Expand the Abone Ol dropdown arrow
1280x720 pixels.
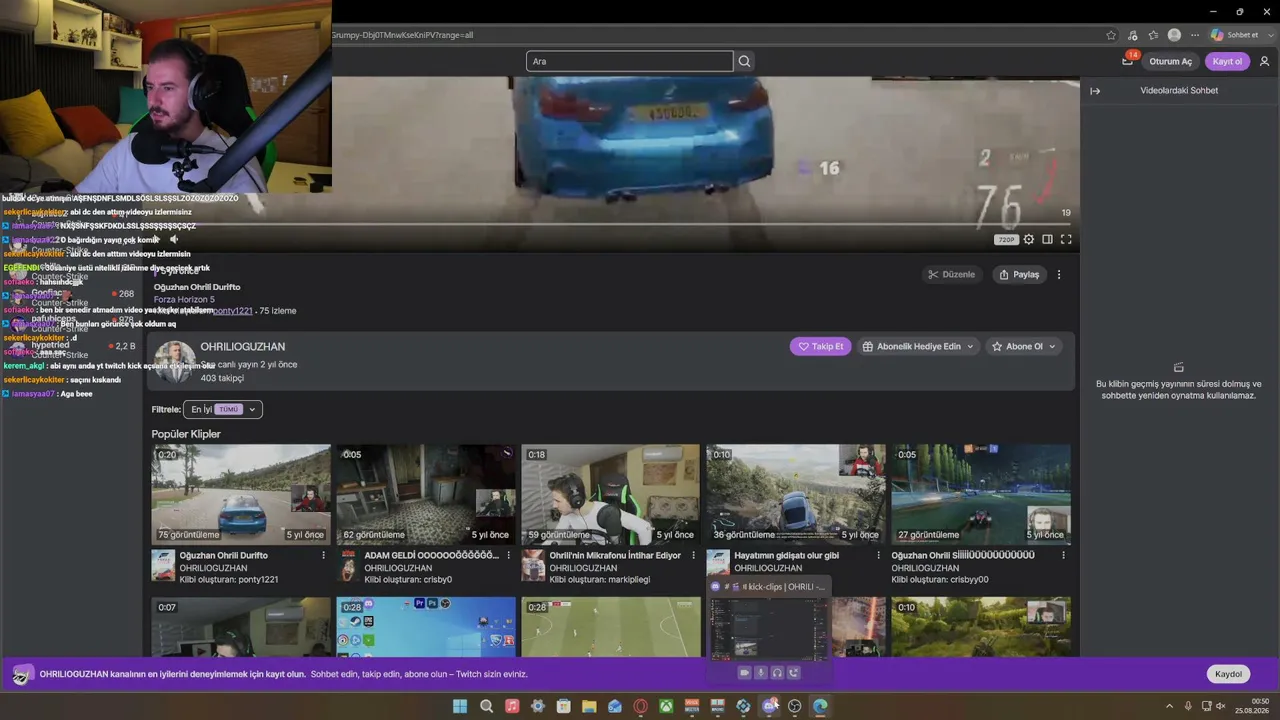point(1051,347)
